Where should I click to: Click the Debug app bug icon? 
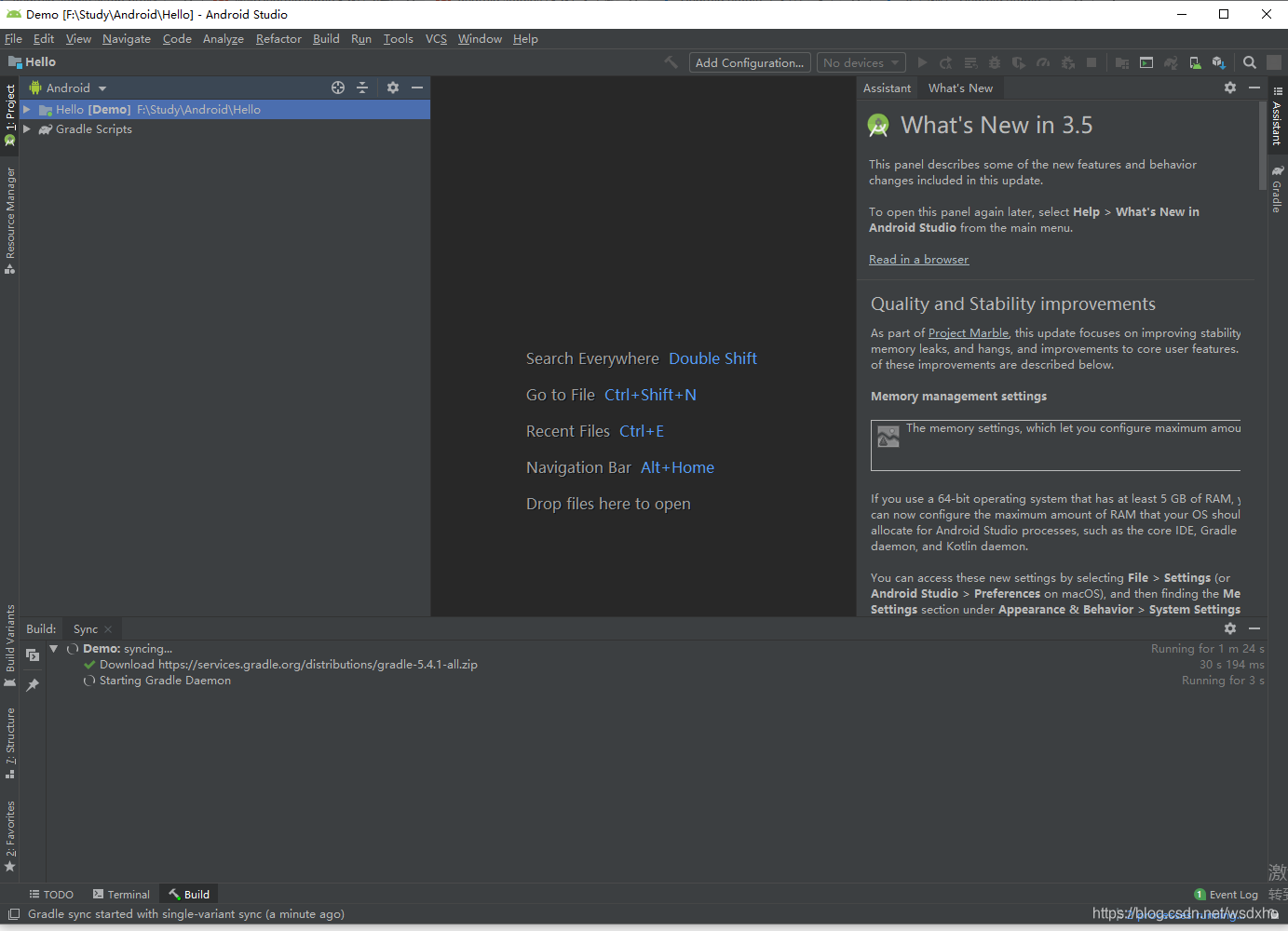[x=995, y=62]
